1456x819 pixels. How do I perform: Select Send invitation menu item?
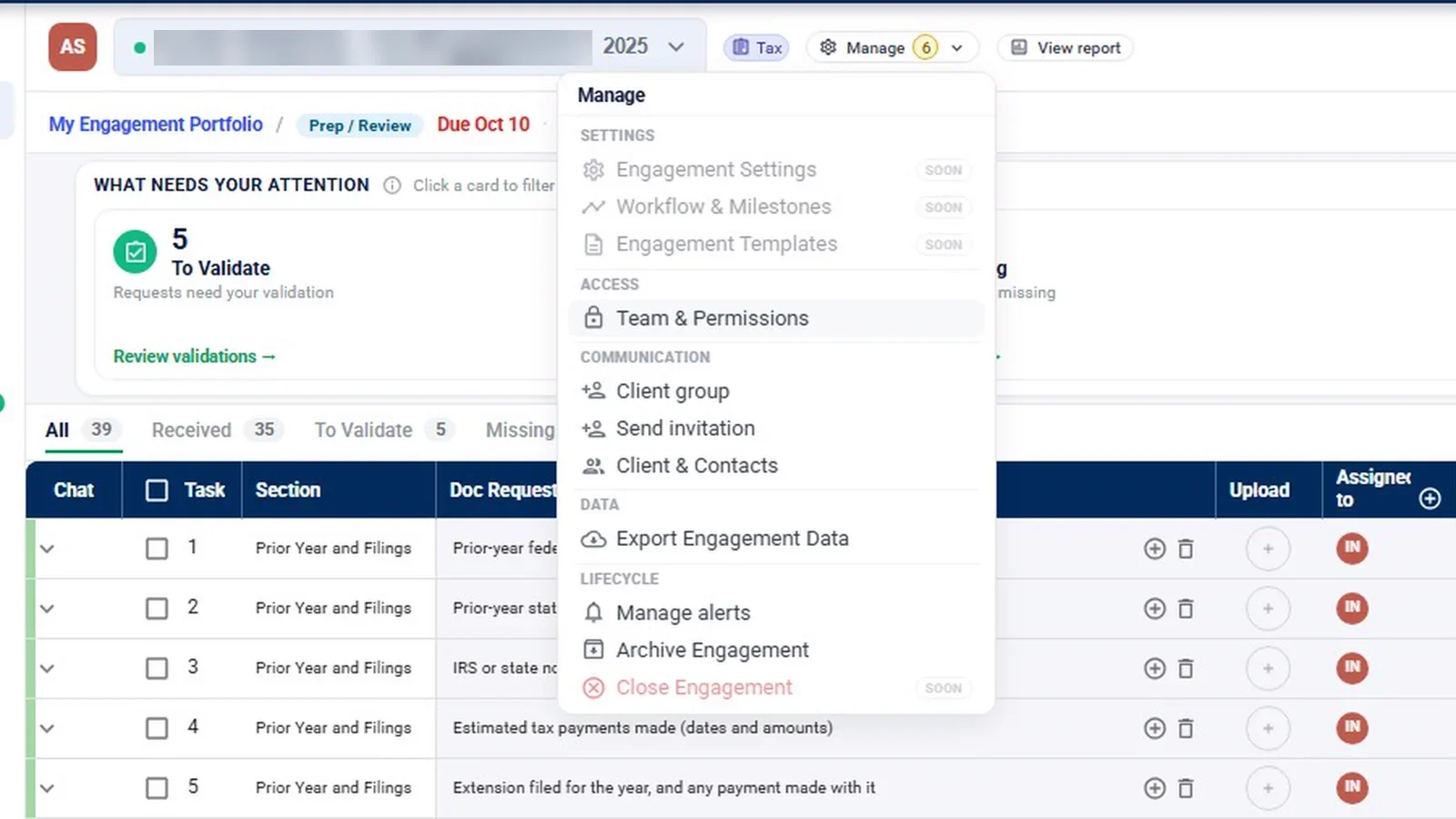(x=776, y=429)
